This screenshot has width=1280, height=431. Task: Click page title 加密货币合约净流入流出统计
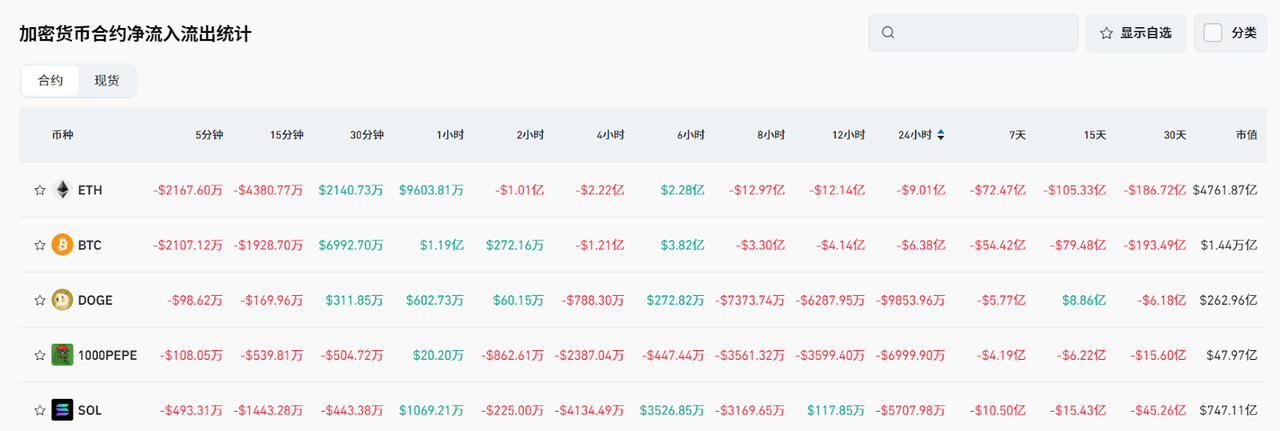tap(135, 34)
